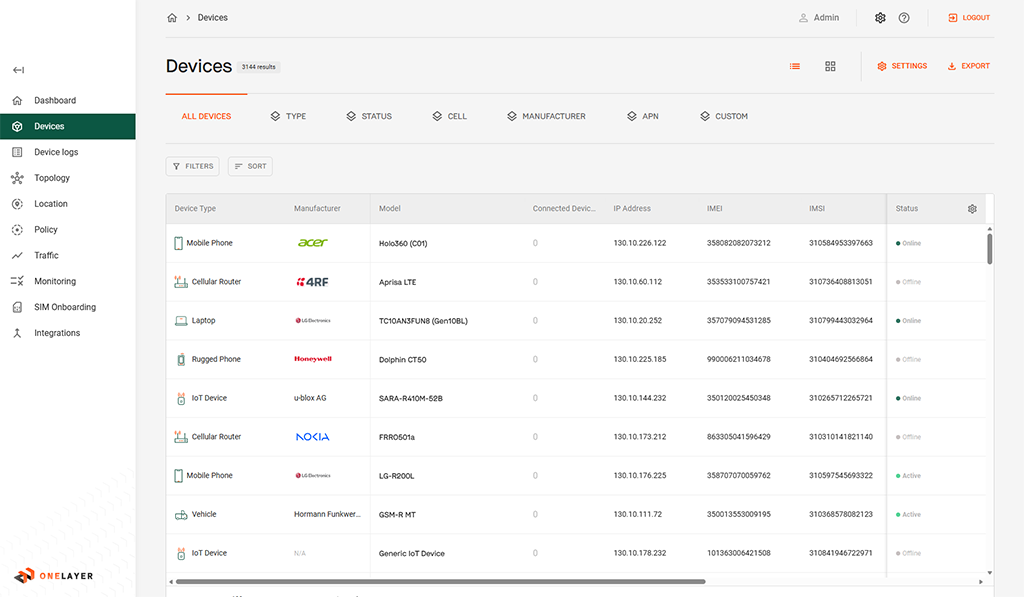Open the orange Settings button
This screenshot has width=1024, height=597.
[902, 66]
